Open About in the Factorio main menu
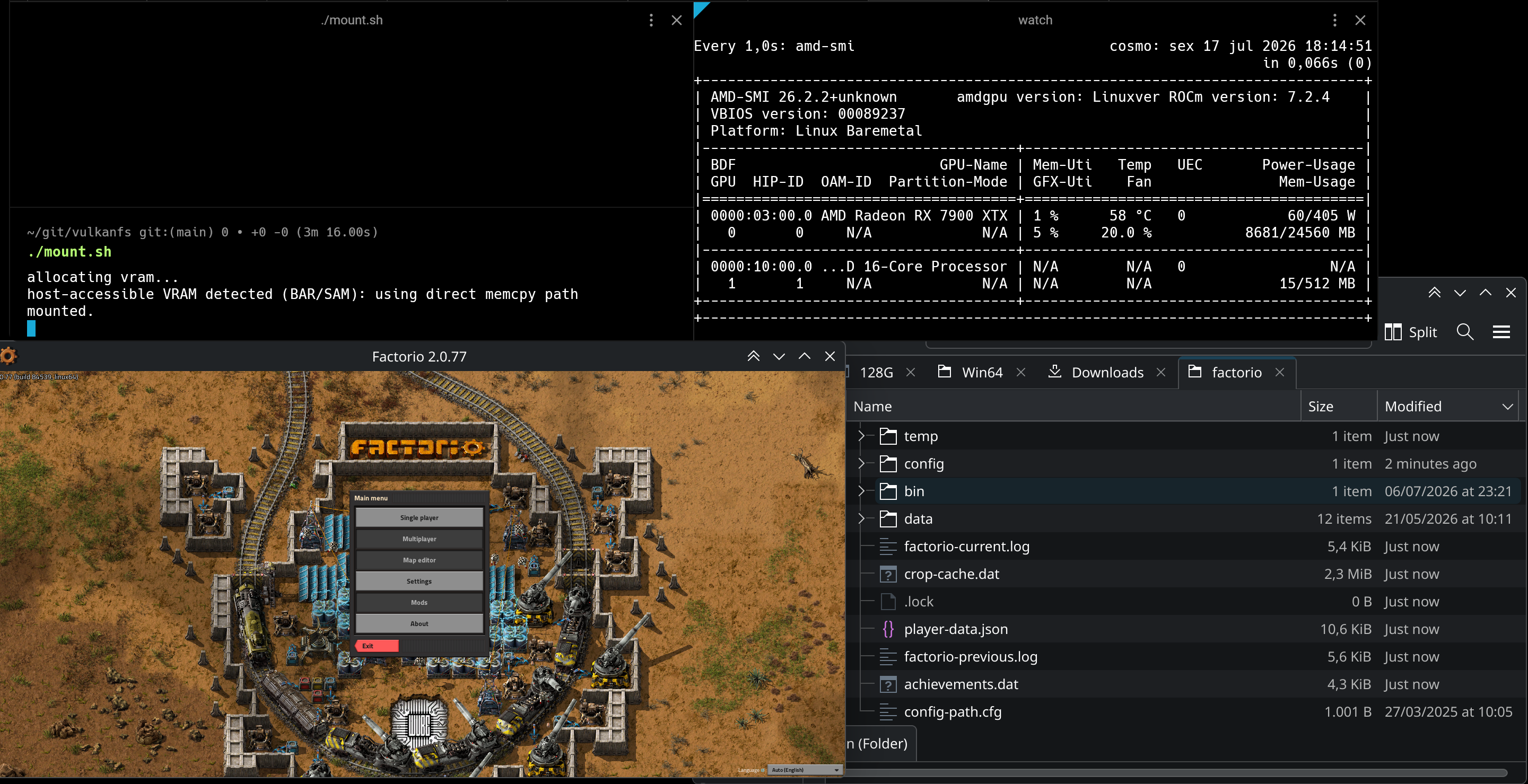 click(419, 623)
